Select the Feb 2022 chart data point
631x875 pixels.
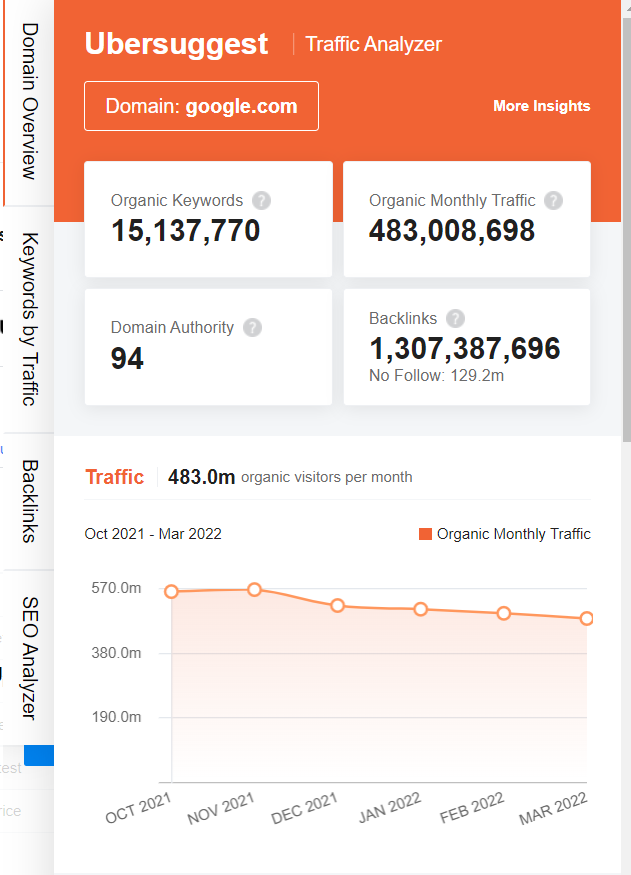[504, 614]
